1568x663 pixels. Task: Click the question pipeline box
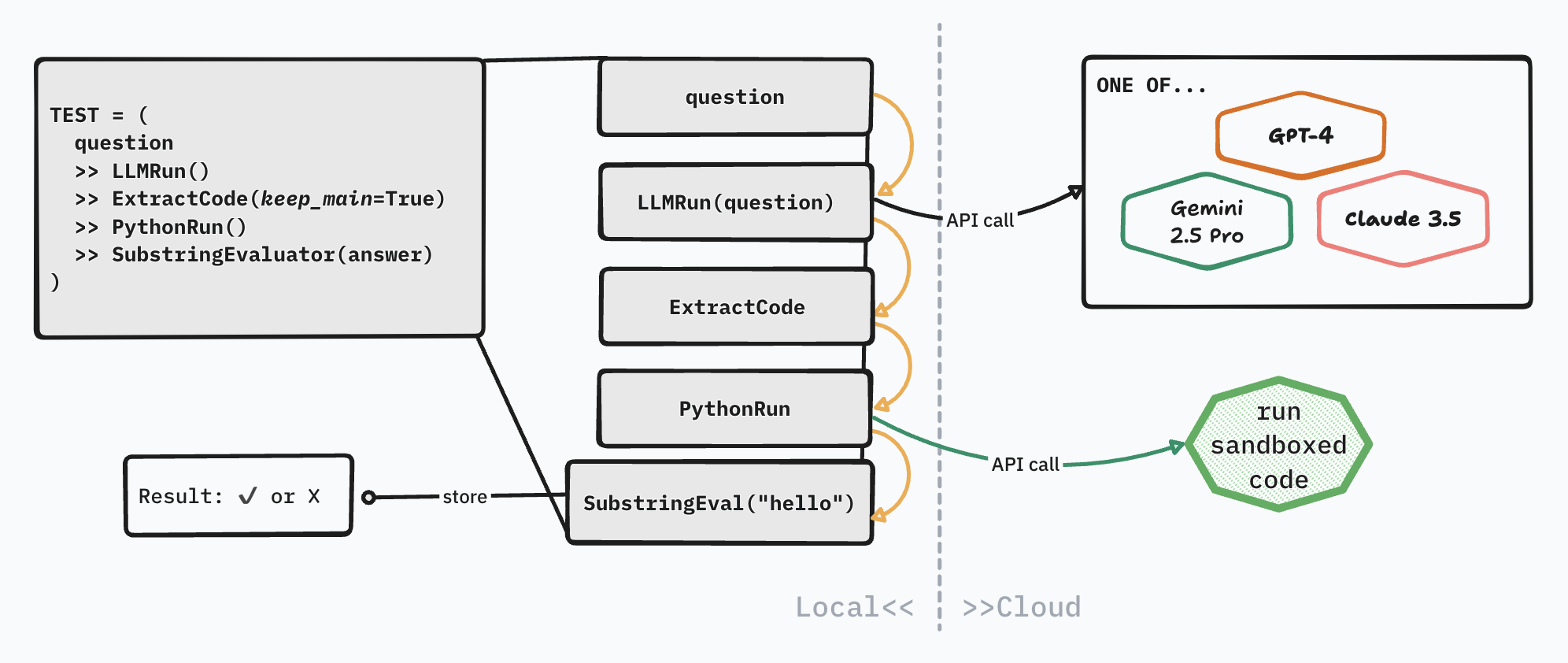click(735, 97)
